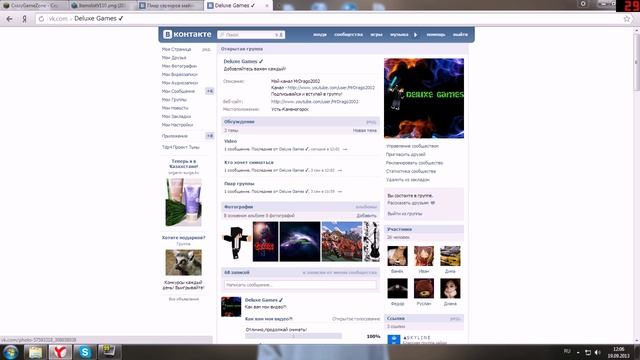Open Skype from the taskbar
This screenshot has height=360, width=640.
click(x=85, y=352)
